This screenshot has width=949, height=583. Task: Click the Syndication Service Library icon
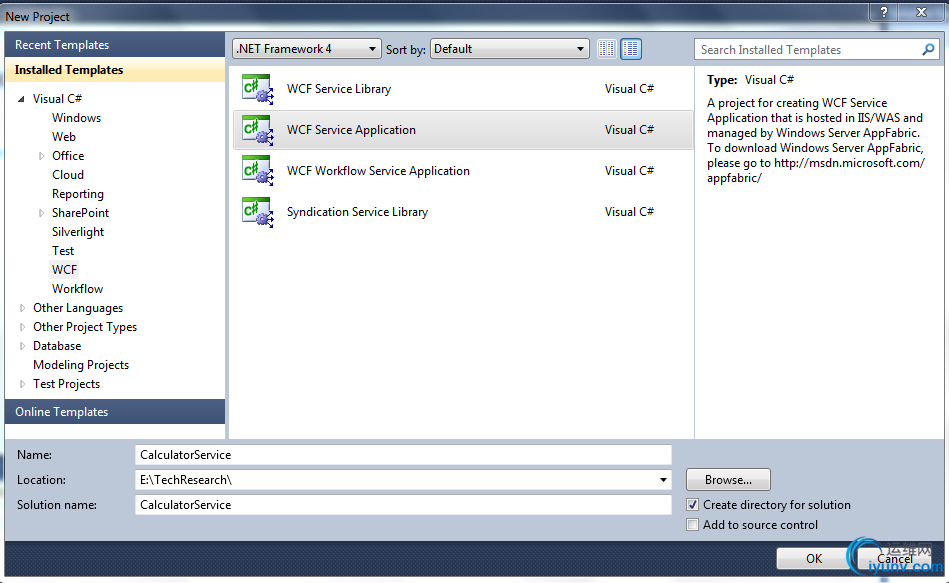257,212
